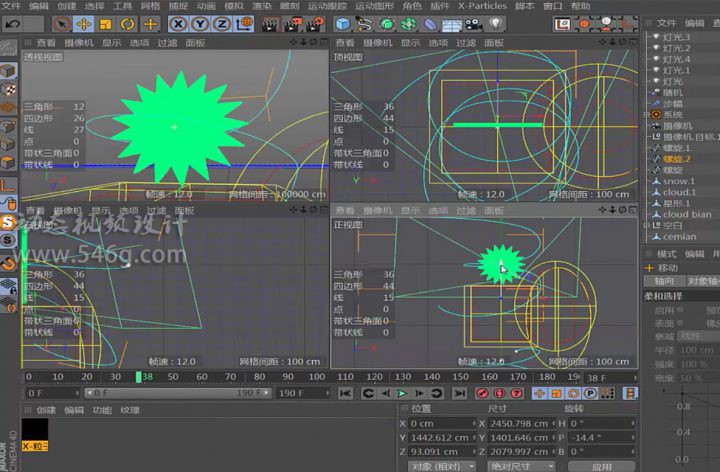This screenshot has width=720, height=472.
Task: Select the 灯光.3 light object
Action: [676, 37]
